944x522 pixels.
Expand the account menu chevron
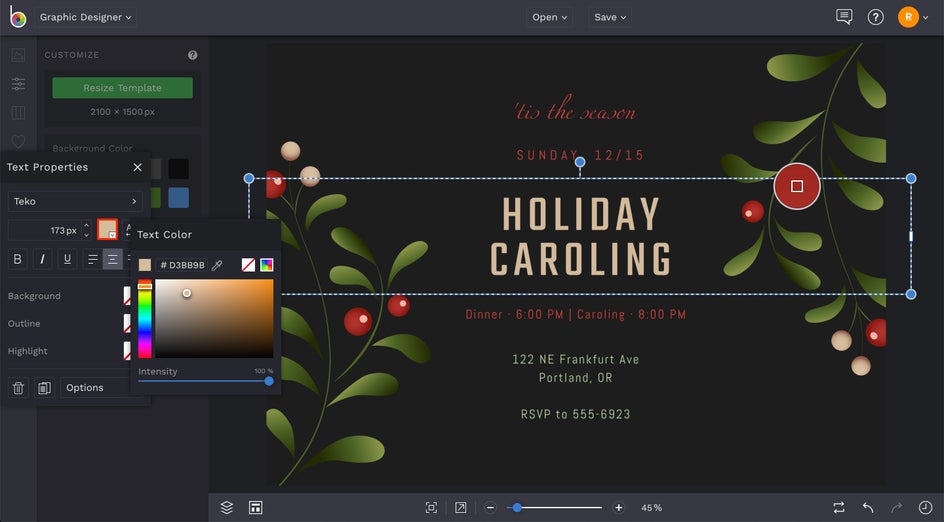(x=926, y=17)
